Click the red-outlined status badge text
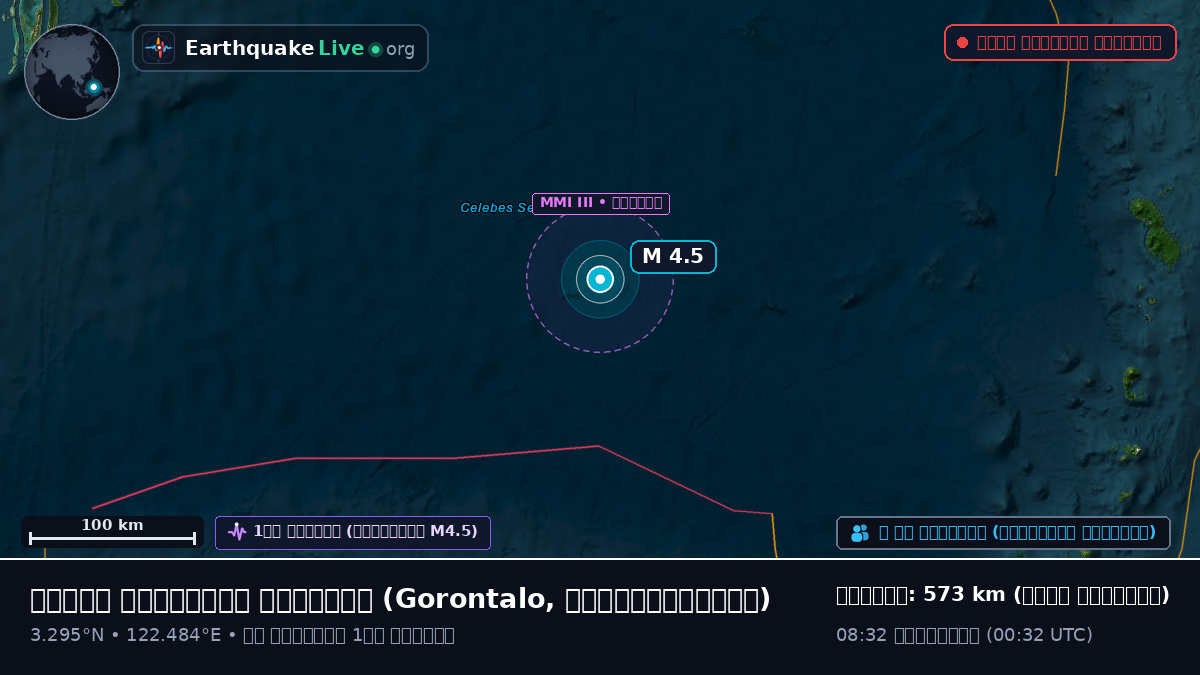 click(x=1069, y=42)
